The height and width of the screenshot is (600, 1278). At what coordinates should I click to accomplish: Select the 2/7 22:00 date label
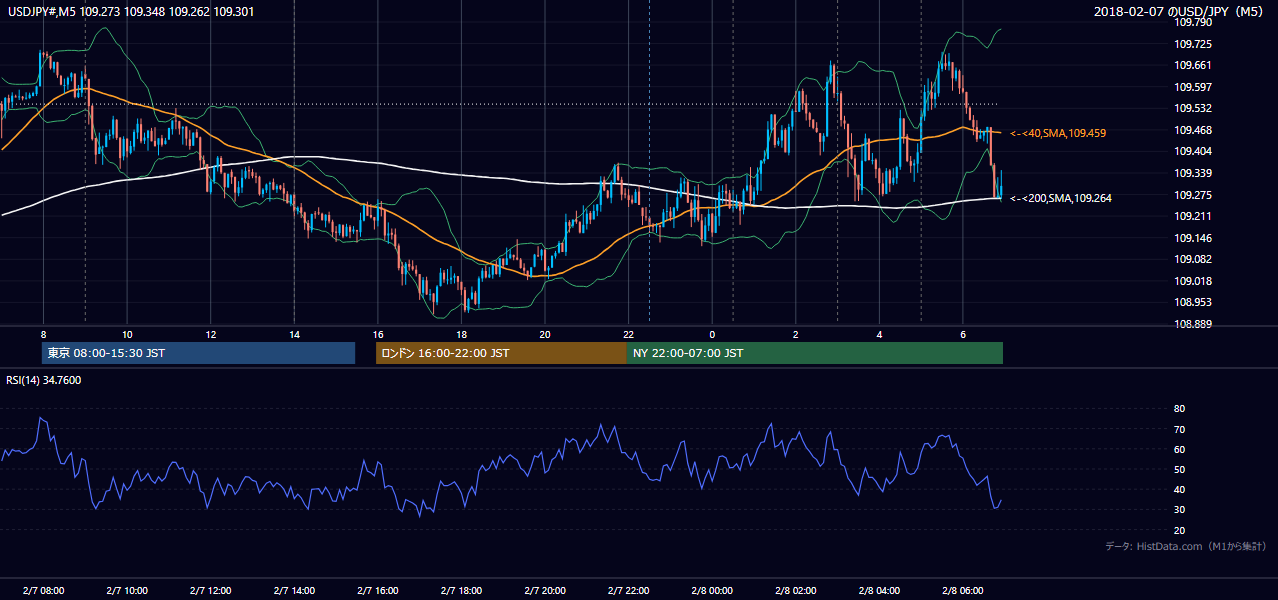(x=629, y=591)
